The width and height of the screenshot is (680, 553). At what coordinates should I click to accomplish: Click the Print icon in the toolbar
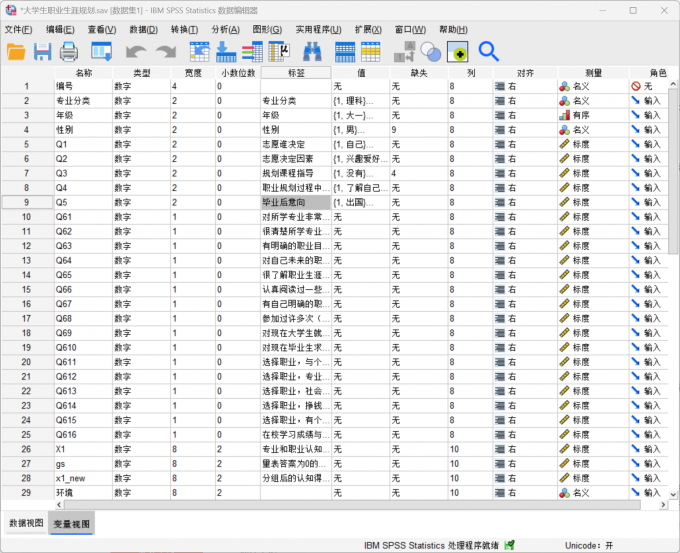(x=68, y=51)
